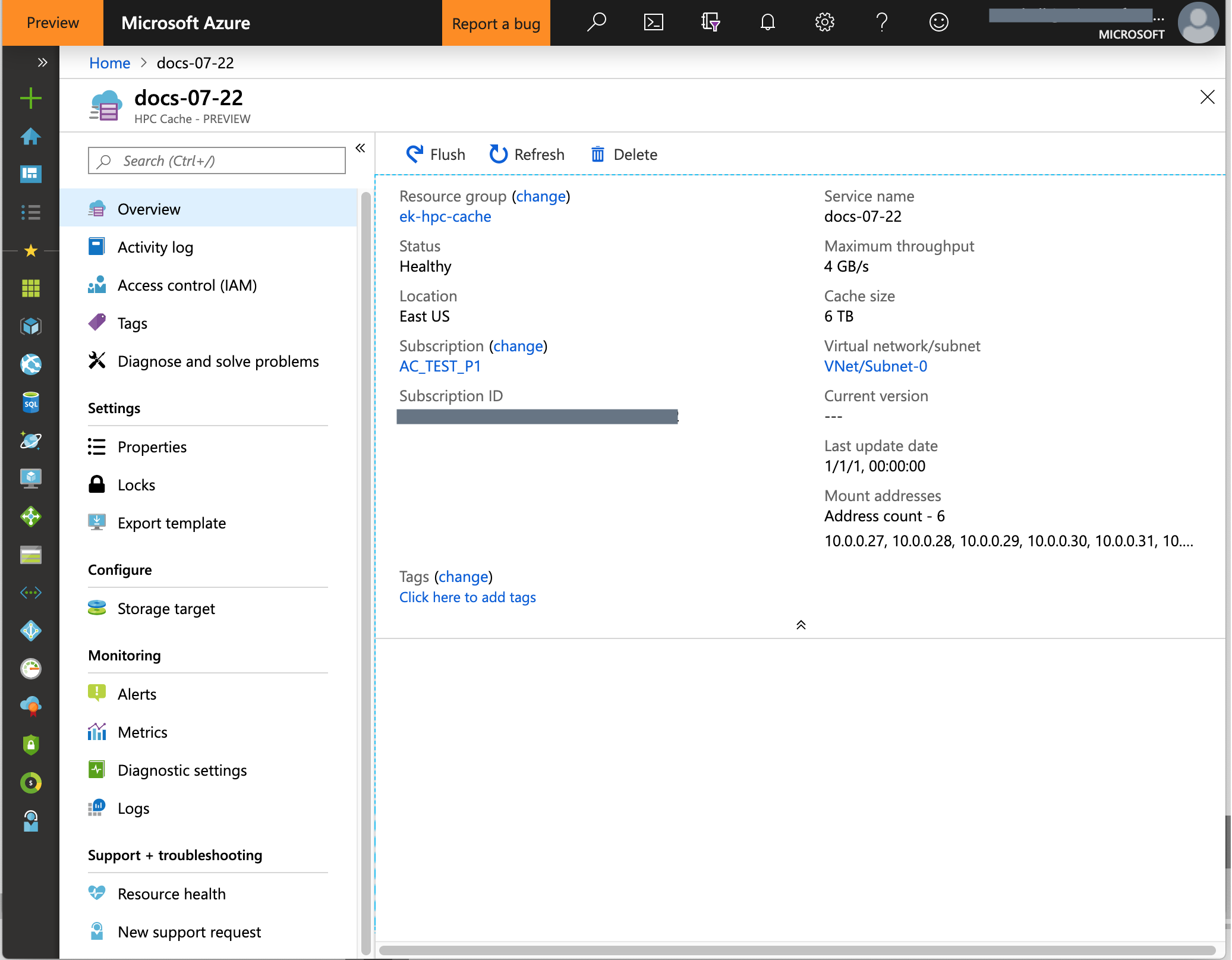
Task: Open Resource health support section
Action: (171, 893)
